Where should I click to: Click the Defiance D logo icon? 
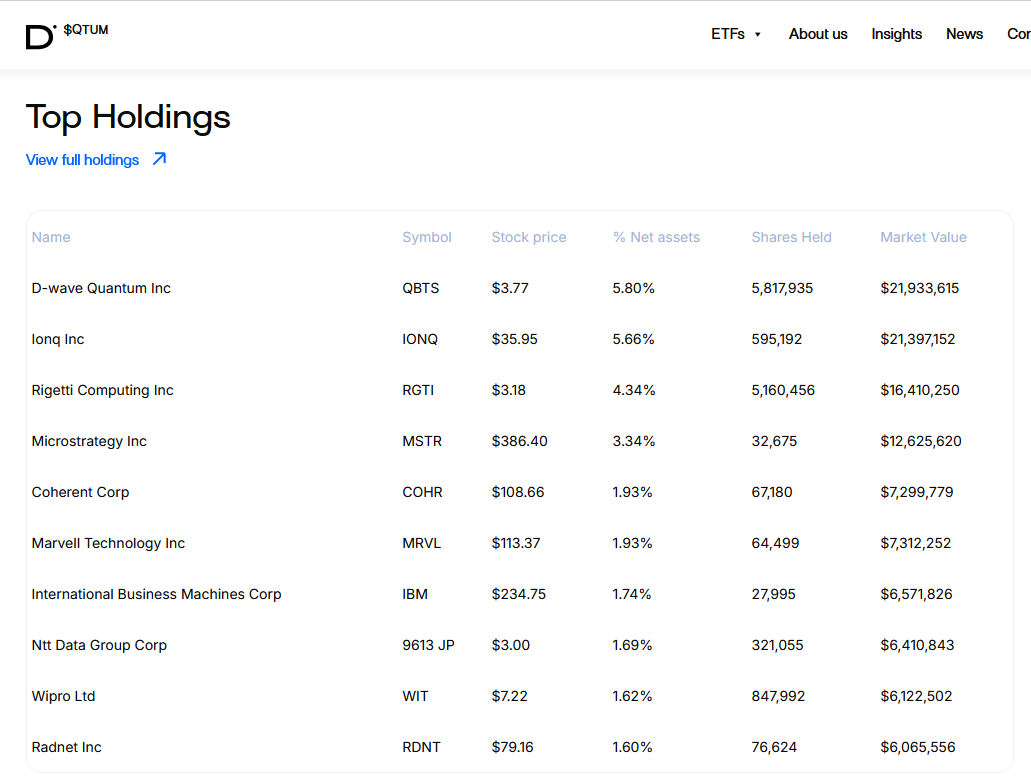pos(41,37)
